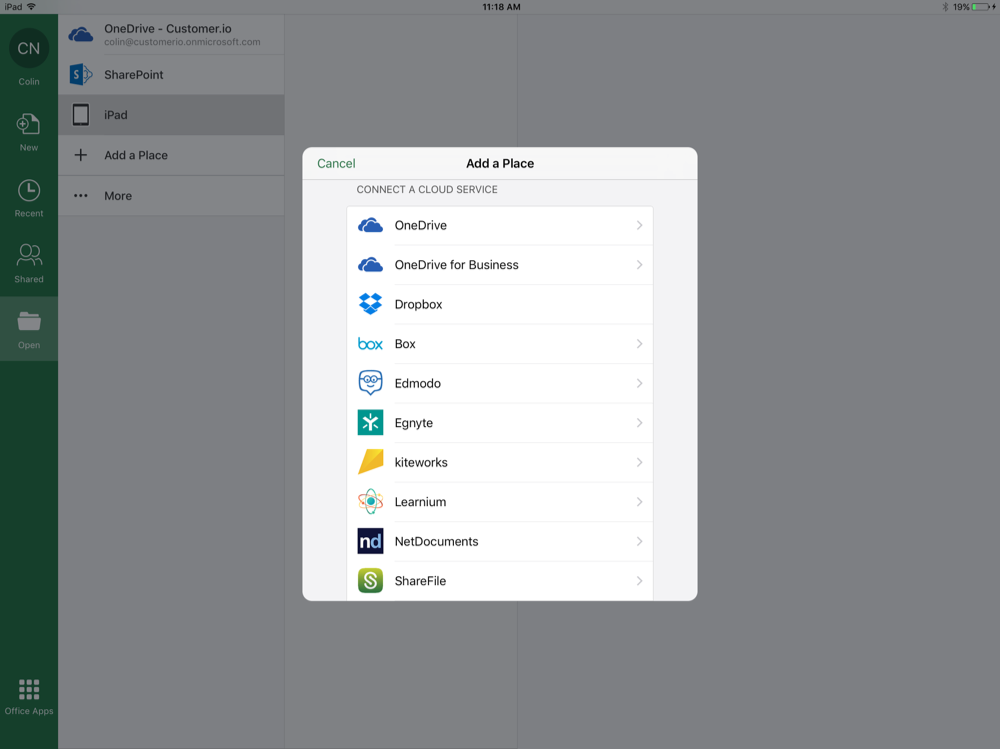The image size is (1000, 749).
Task: Tap the Add a Place dialog title
Action: (x=500, y=163)
